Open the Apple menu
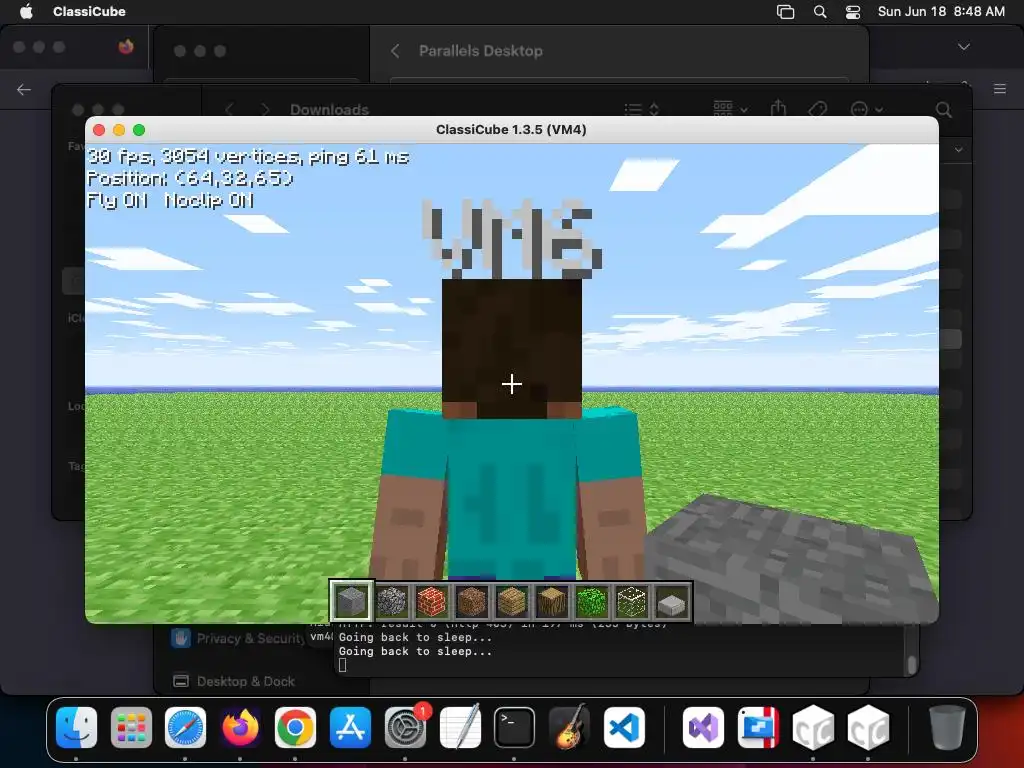This screenshot has width=1024, height=768. 26,11
